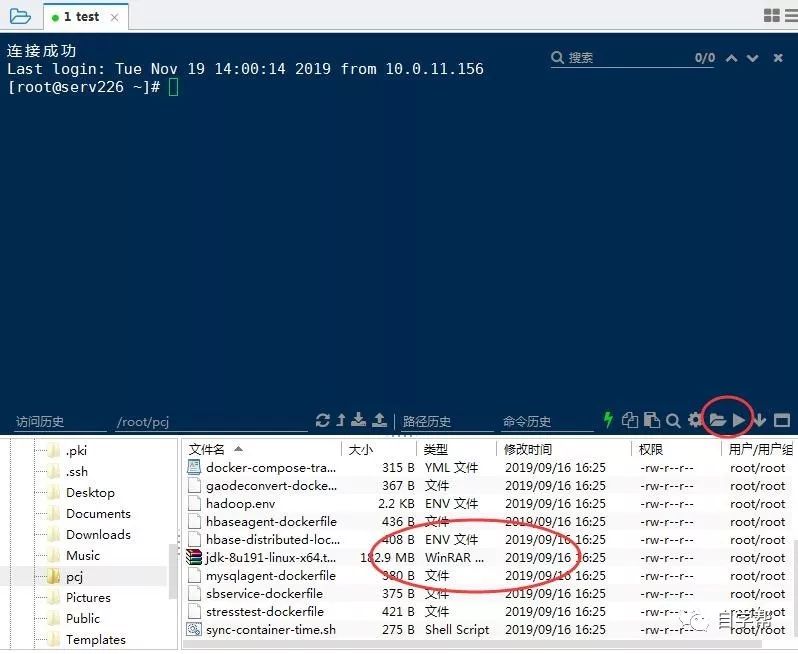Select file jdk-8u191-linux-x64.t...
This screenshot has height=654, width=798.
271,558
